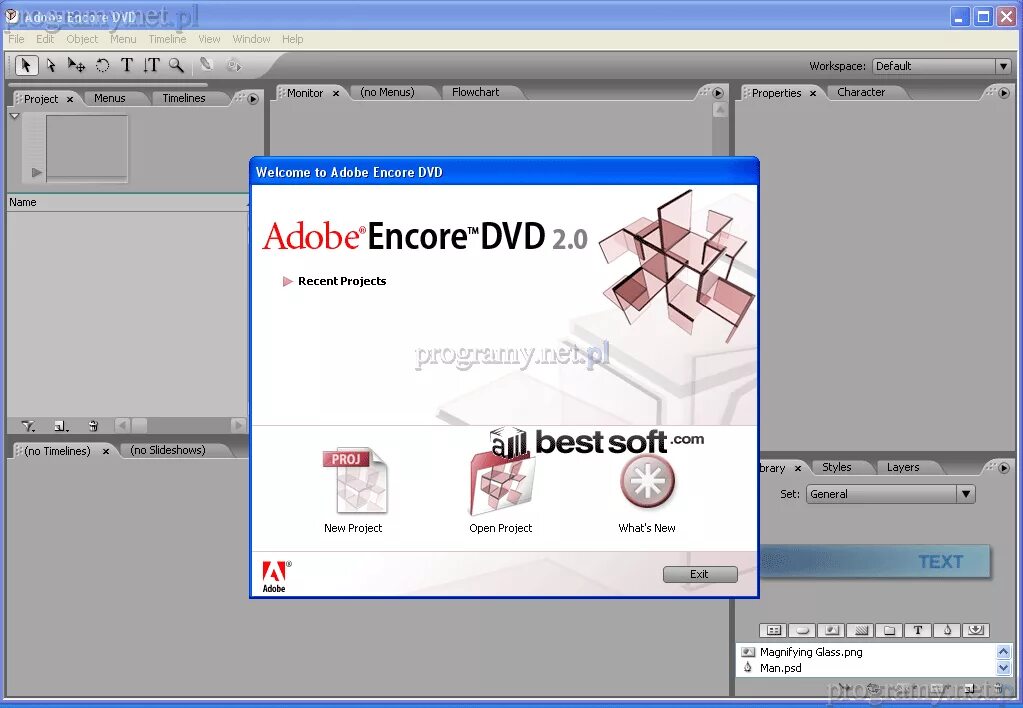This screenshot has width=1023, height=708.
Task: Switch to the Menus tab
Action: click(x=110, y=98)
